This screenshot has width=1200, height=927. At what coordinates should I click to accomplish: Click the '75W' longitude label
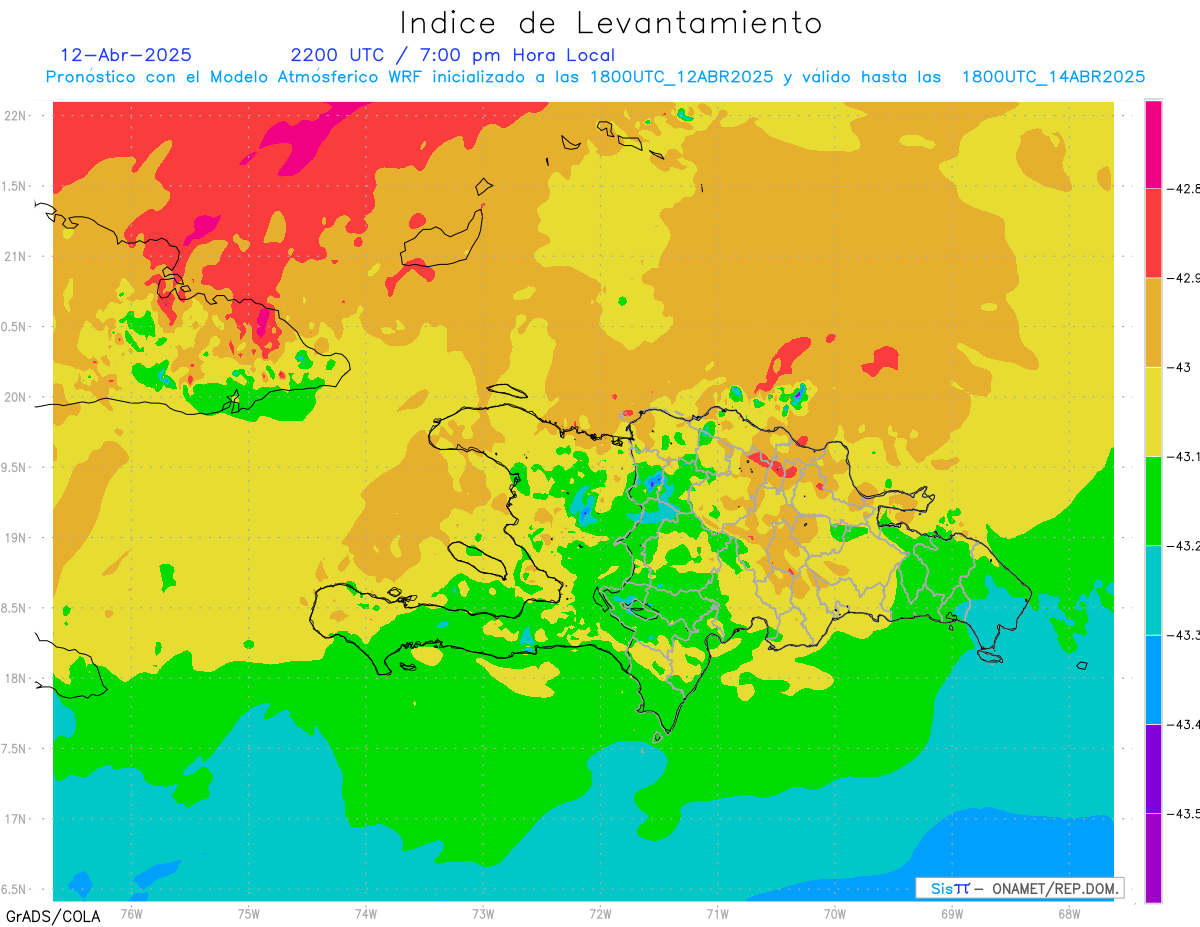[249, 913]
